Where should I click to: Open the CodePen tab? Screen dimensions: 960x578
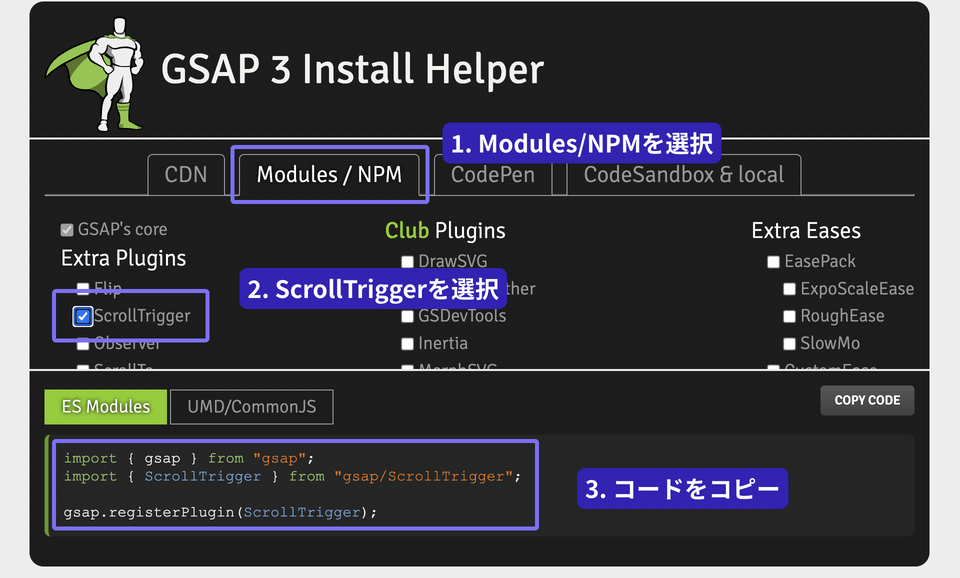[x=492, y=174]
